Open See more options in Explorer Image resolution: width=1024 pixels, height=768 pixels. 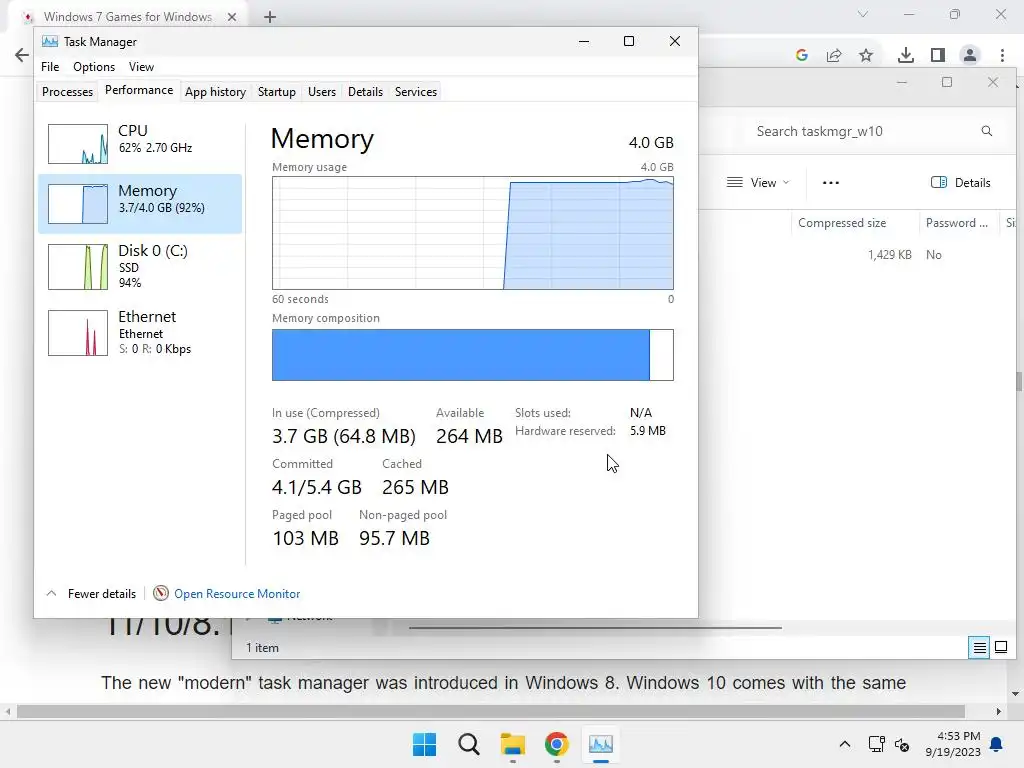click(x=831, y=183)
